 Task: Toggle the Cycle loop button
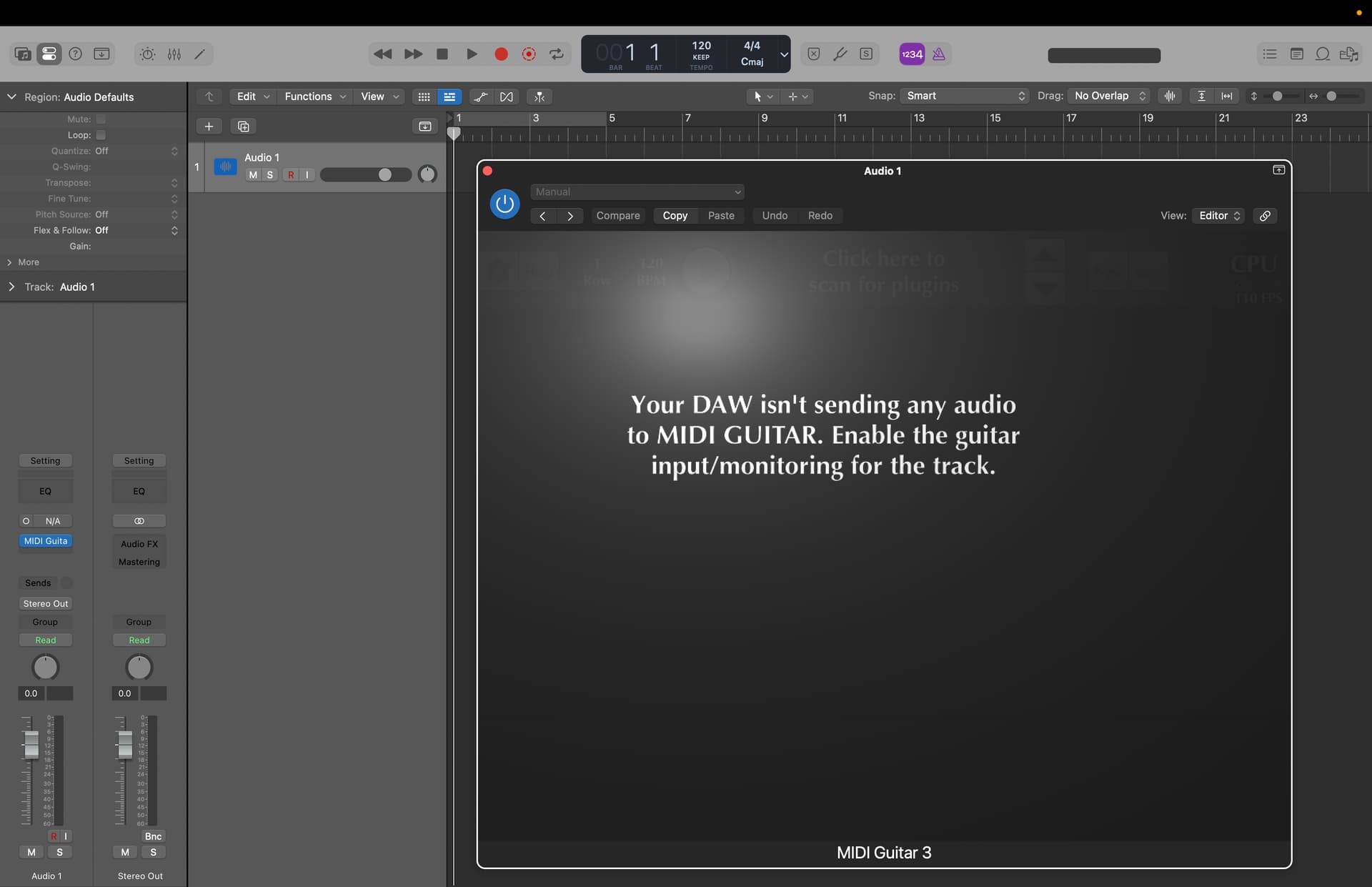(556, 54)
